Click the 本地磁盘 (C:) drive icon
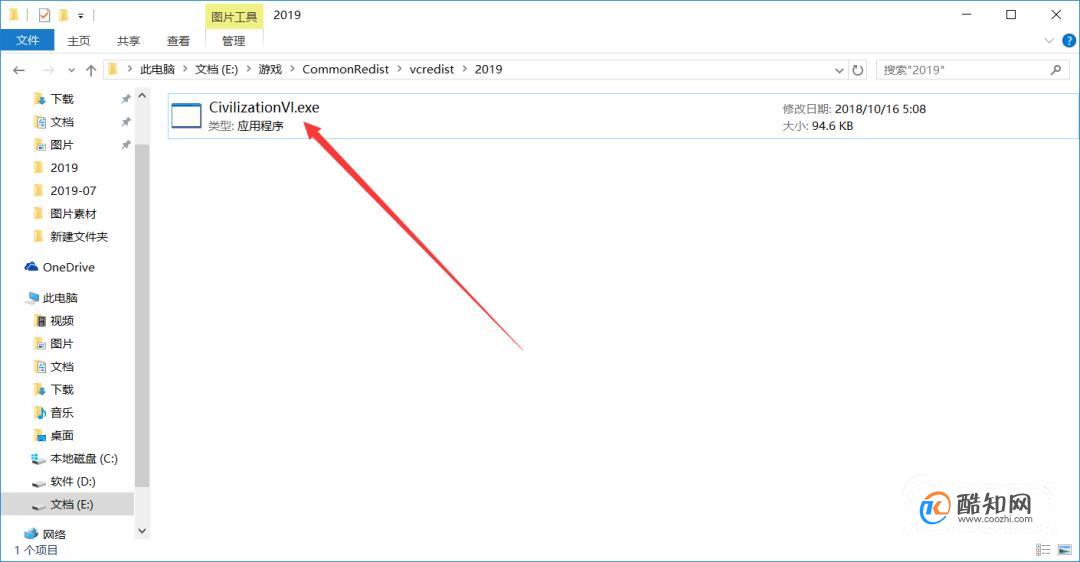The height and width of the screenshot is (562, 1080). point(38,459)
